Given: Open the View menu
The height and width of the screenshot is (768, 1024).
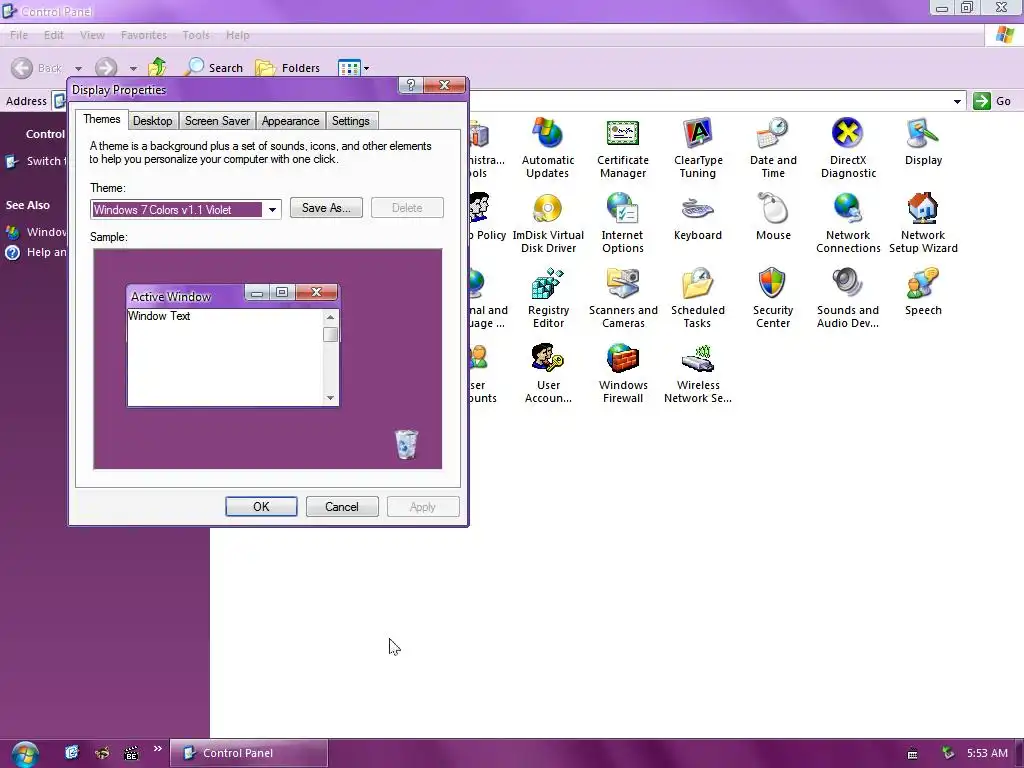Looking at the screenshot, I should coord(92,35).
